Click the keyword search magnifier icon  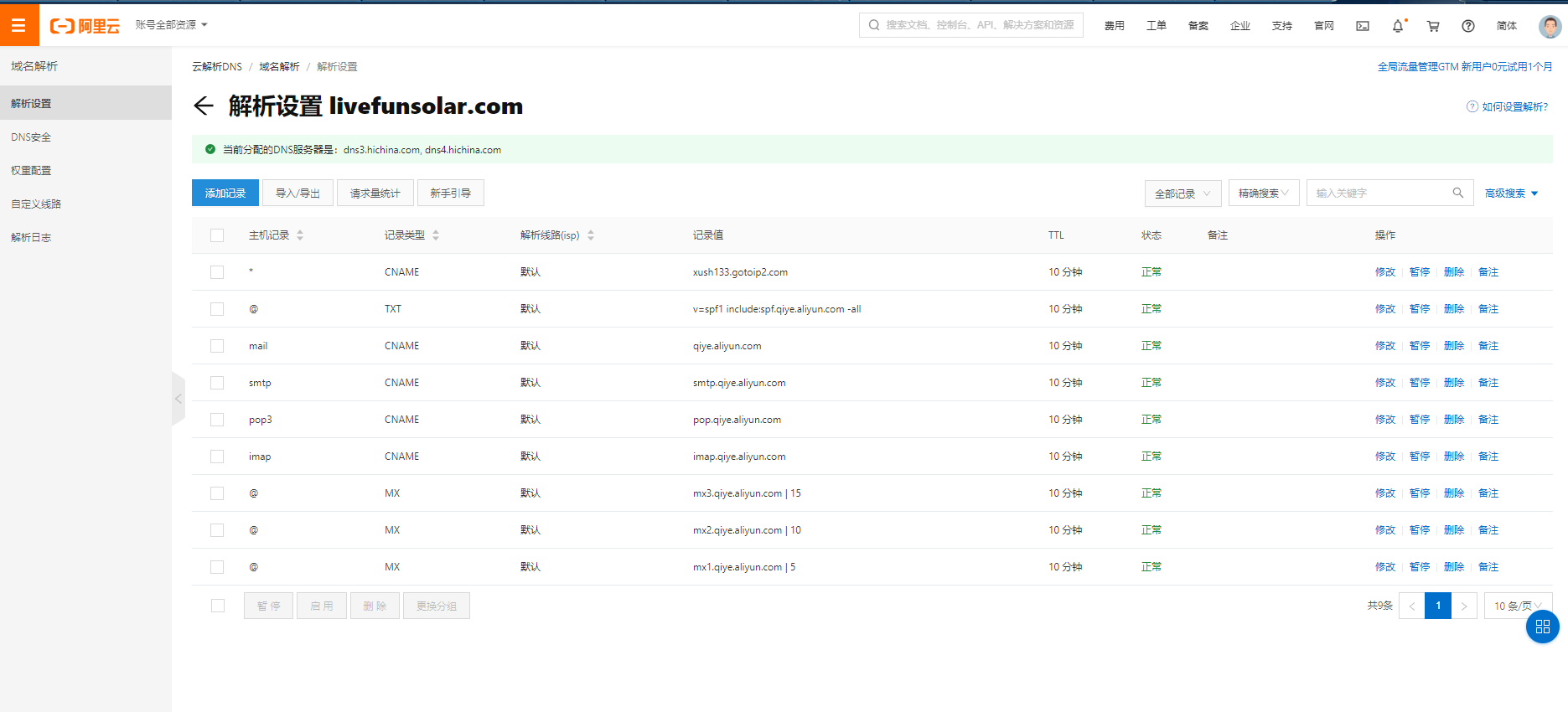click(x=1458, y=193)
